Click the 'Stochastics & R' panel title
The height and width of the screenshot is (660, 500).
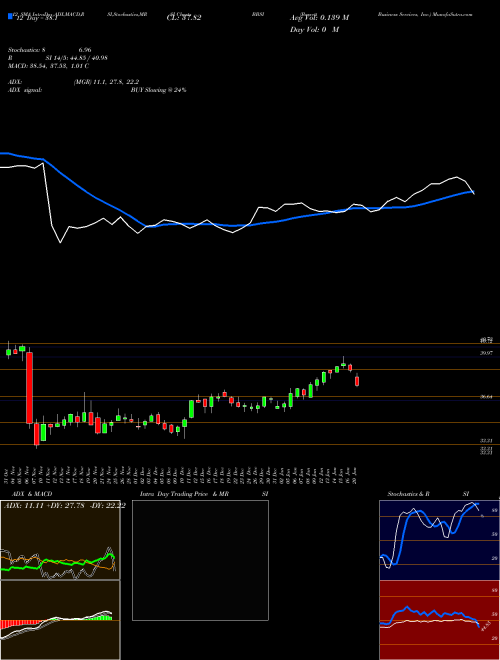point(409,494)
